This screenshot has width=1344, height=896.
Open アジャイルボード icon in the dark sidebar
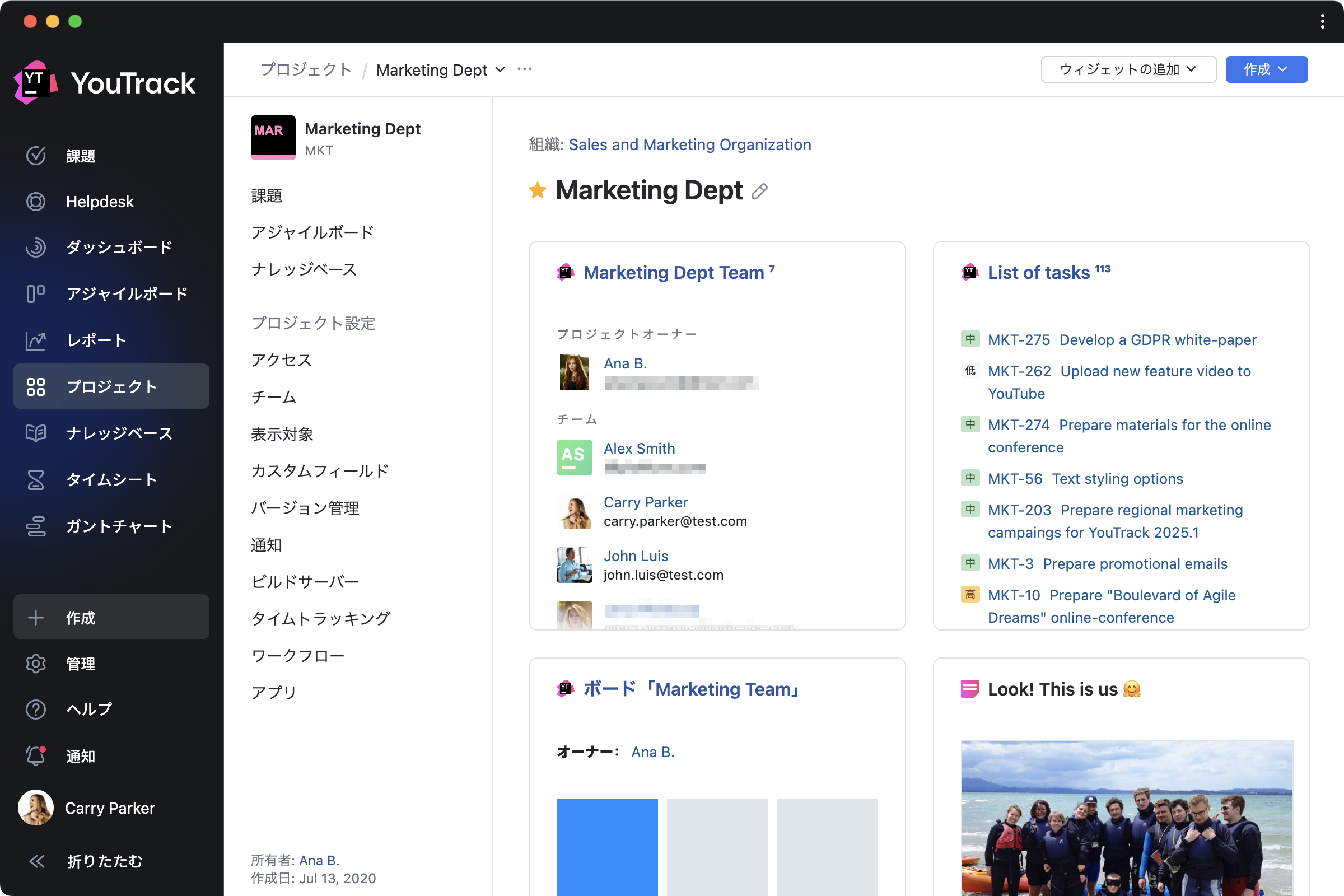click(35, 293)
